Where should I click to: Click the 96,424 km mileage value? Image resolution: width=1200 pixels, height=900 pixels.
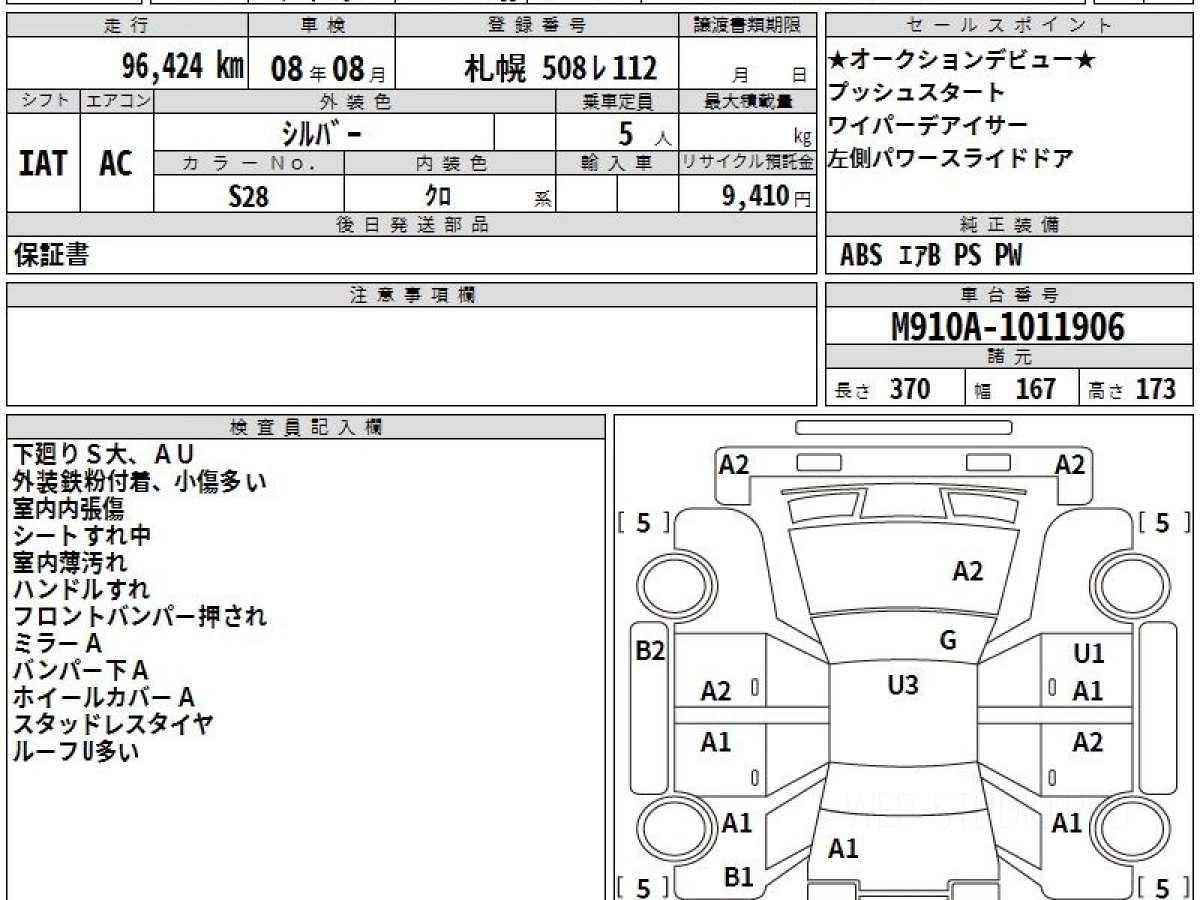coord(183,68)
